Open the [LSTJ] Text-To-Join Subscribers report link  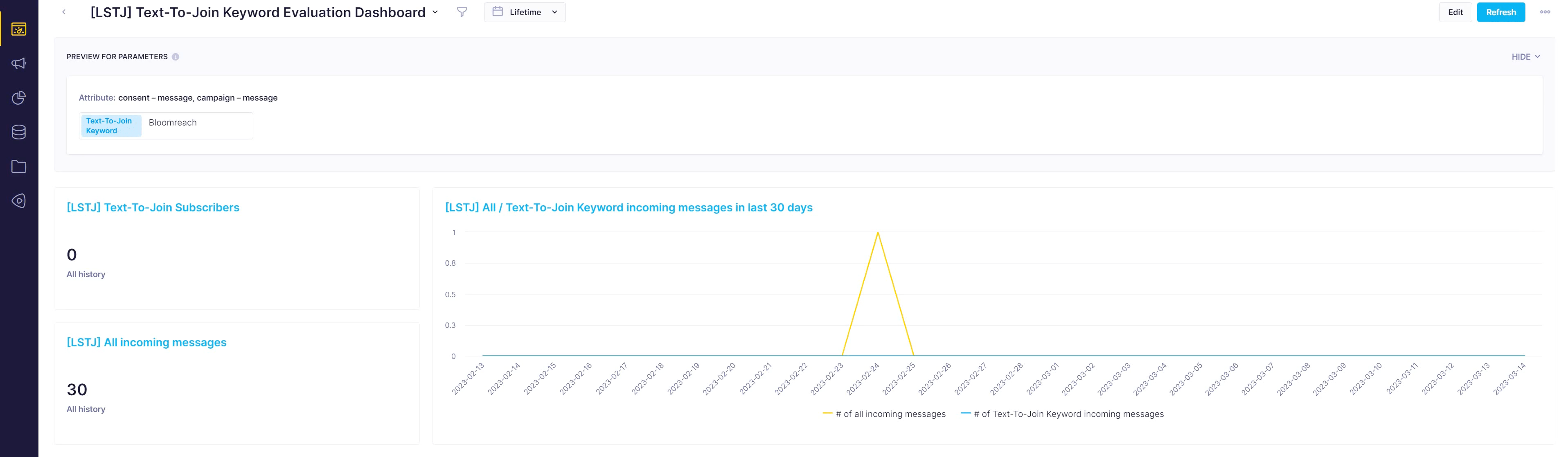153,207
